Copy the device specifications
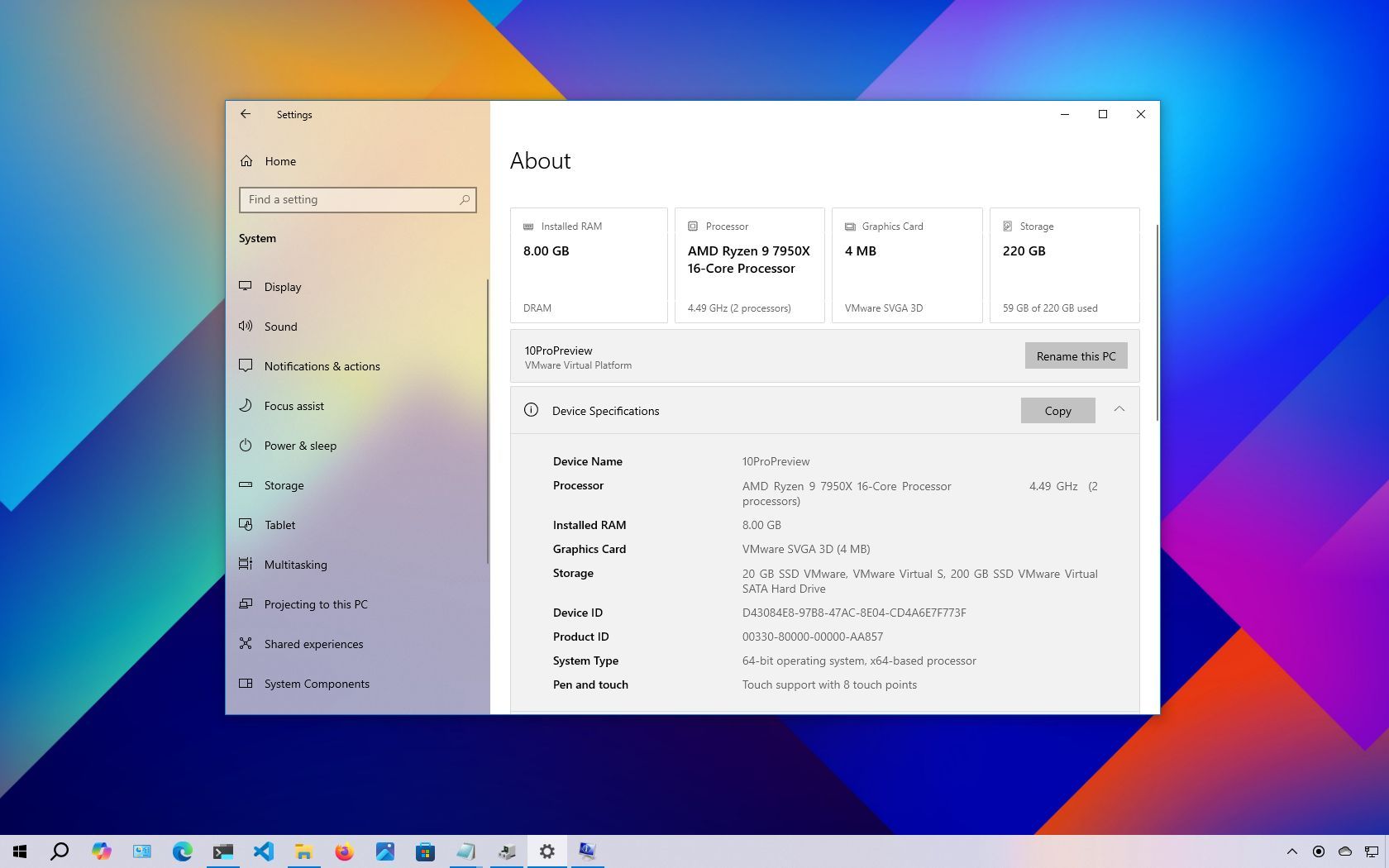 pyautogui.click(x=1057, y=411)
